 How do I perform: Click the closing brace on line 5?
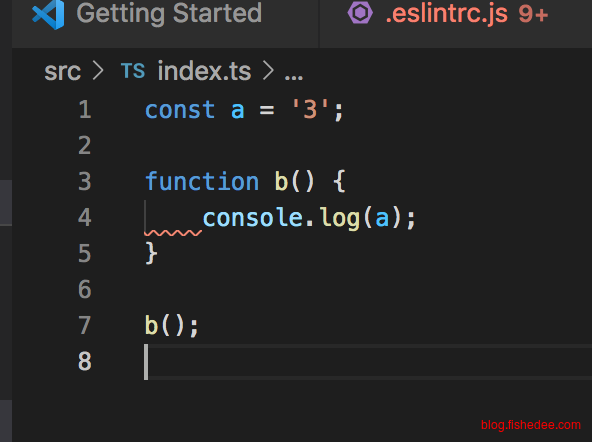151,253
